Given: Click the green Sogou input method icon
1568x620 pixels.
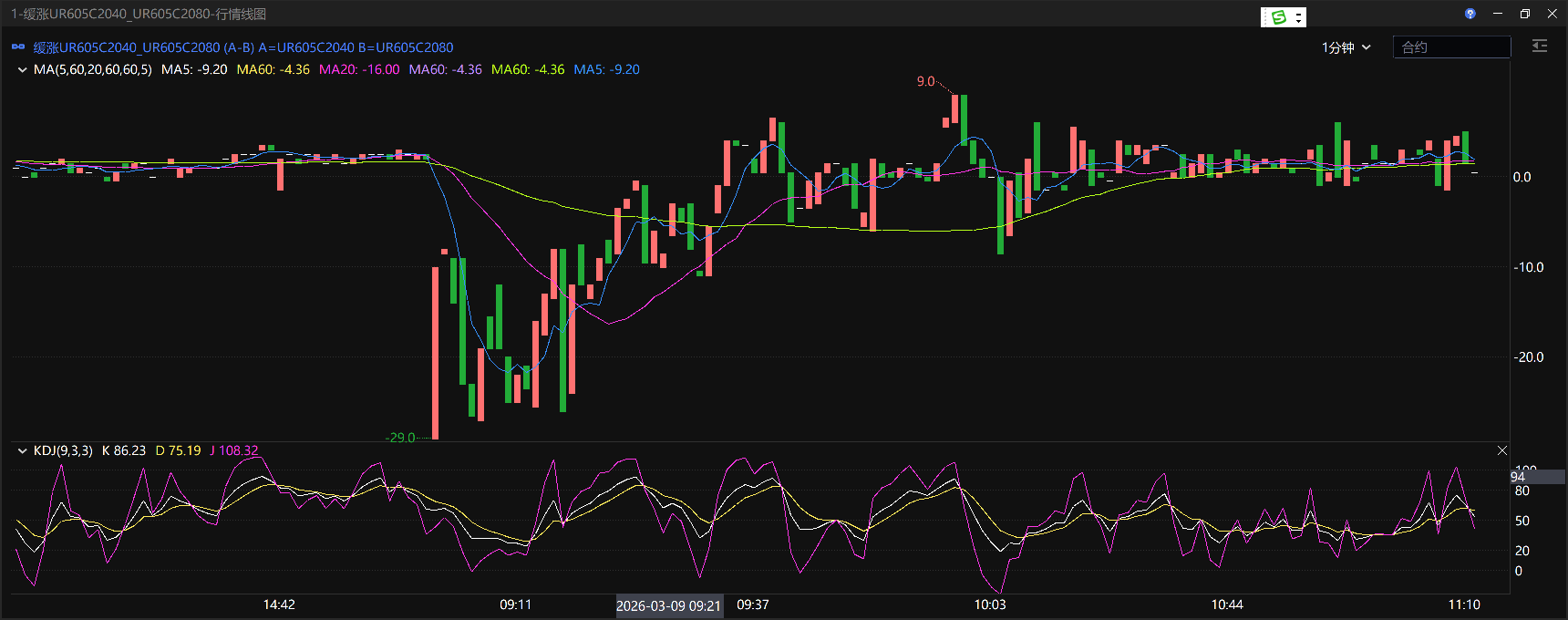Looking at the screenshot, I should [1278, 17].
